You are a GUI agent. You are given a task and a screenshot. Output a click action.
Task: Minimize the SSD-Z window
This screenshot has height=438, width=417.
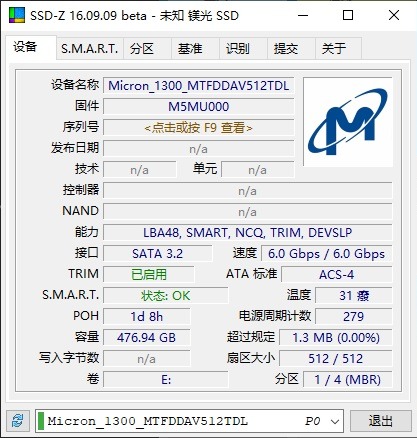click(303, 15)
